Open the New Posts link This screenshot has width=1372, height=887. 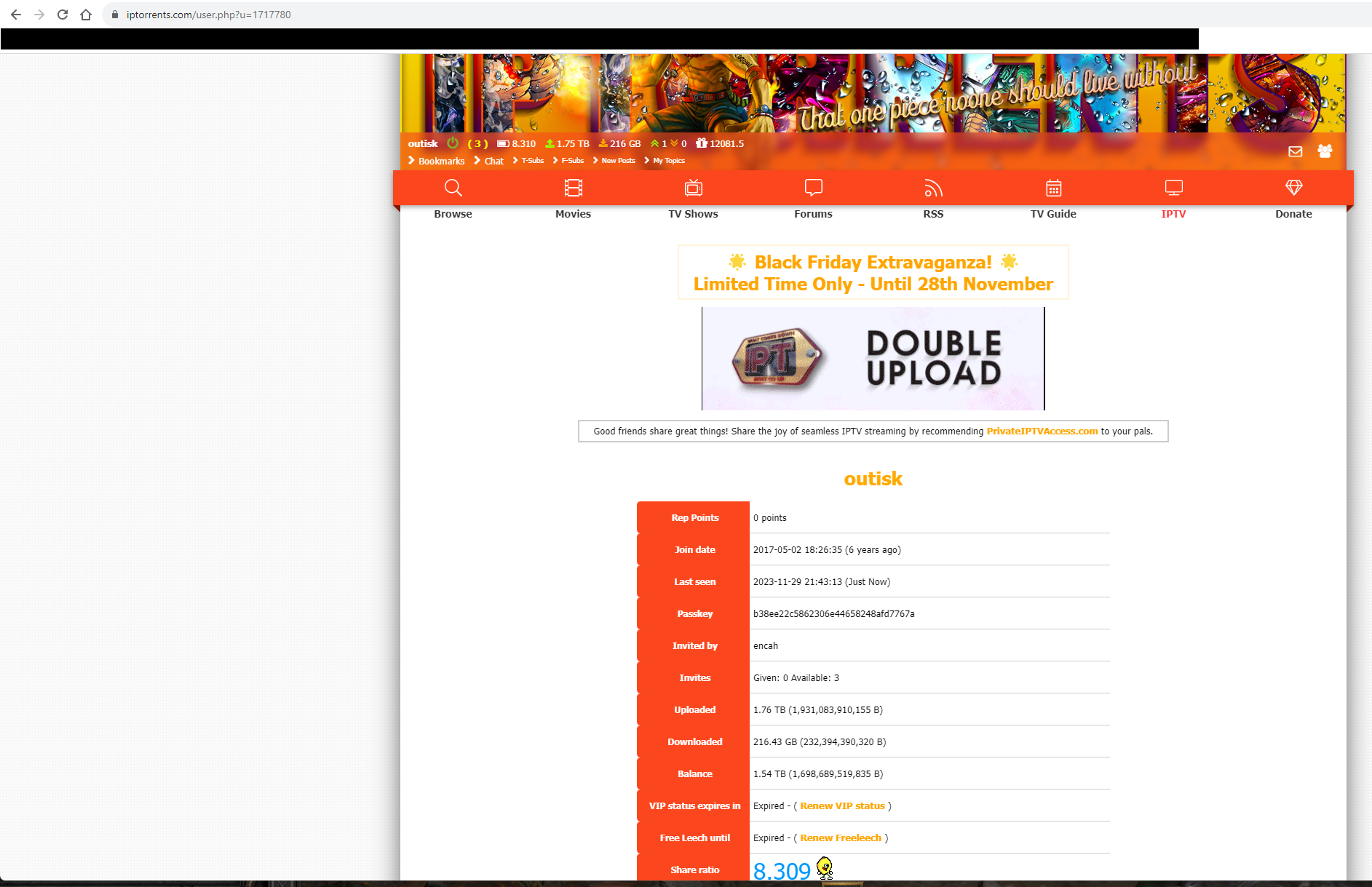pyautogui.click(x=618, y=160)
